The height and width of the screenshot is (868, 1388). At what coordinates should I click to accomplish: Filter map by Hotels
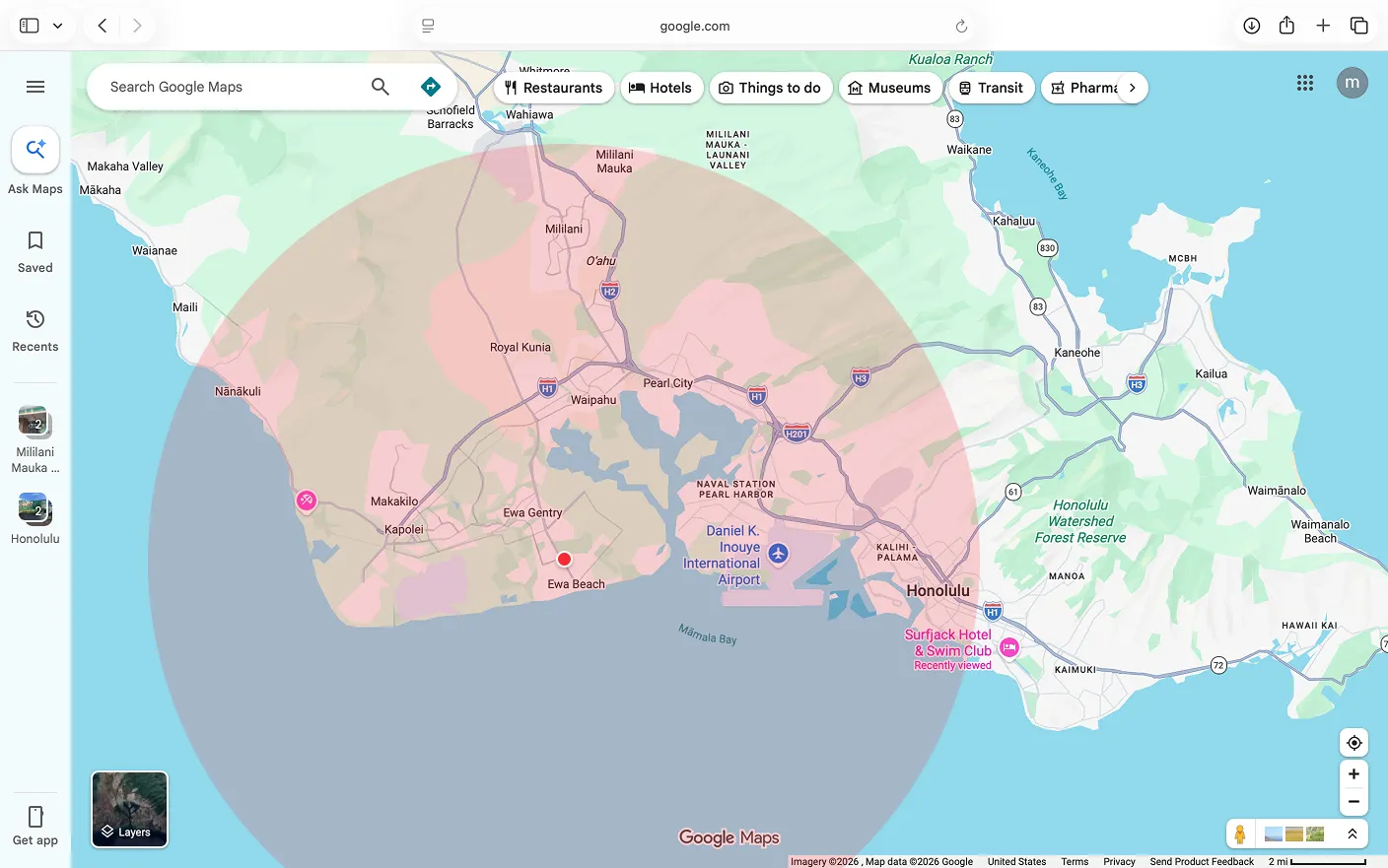tap(661, 88)
